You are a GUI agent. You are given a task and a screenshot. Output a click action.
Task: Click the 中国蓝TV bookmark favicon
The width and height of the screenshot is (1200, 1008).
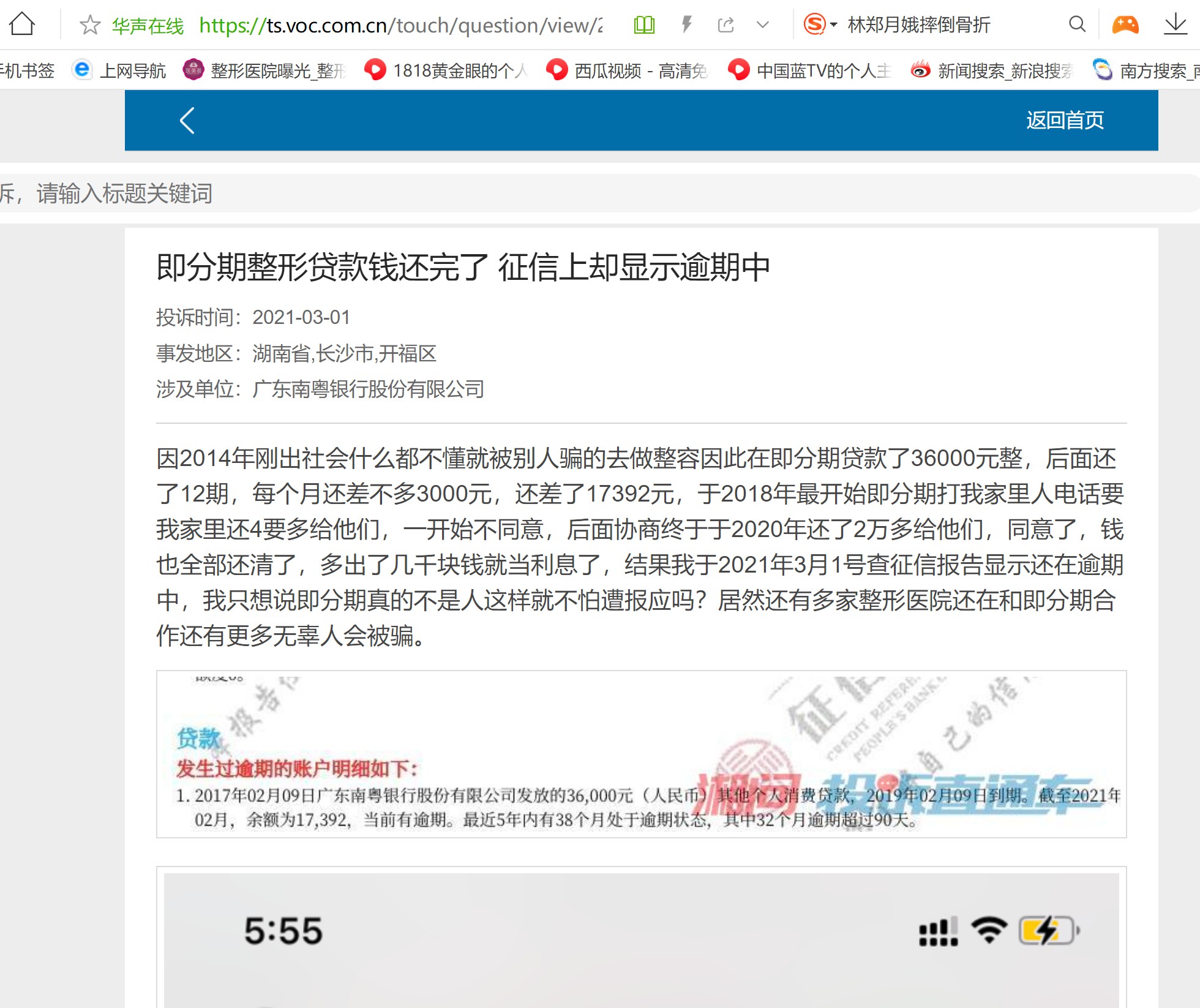tap(739, 70)
